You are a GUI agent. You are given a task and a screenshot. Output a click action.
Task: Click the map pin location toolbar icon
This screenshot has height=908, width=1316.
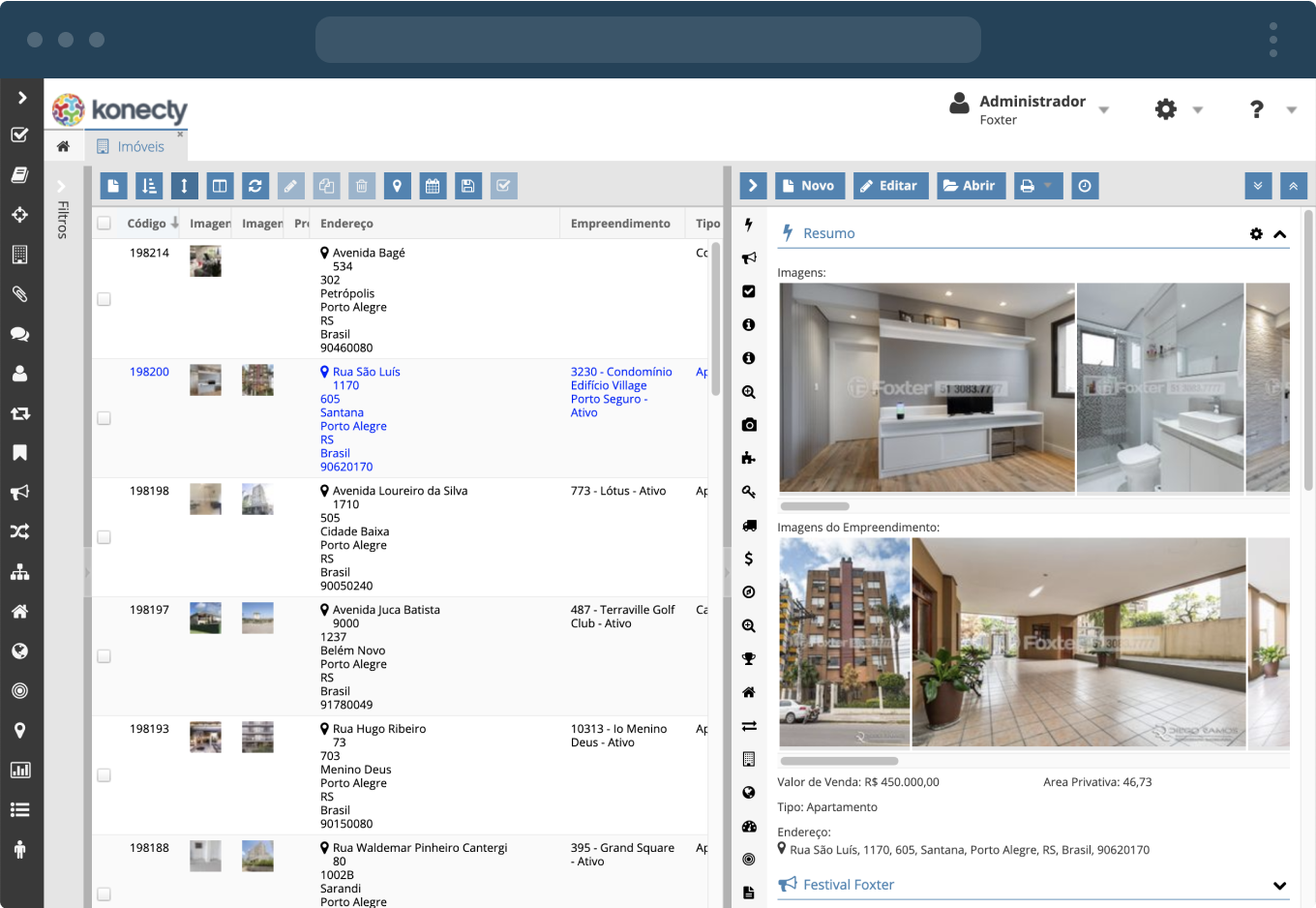(x=397, y=186)
